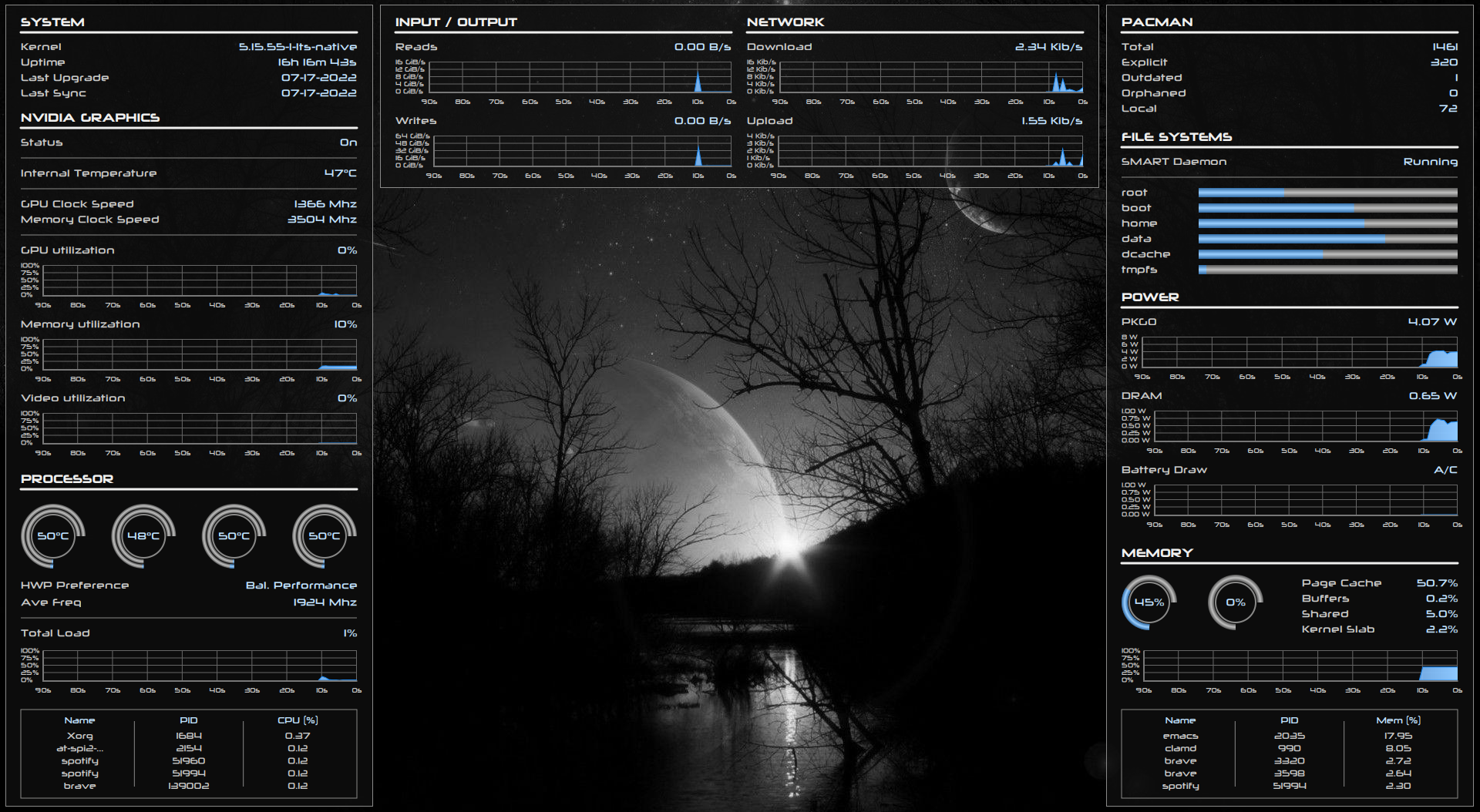
Task: Click the GPU utilization graph
Action: 200,280
